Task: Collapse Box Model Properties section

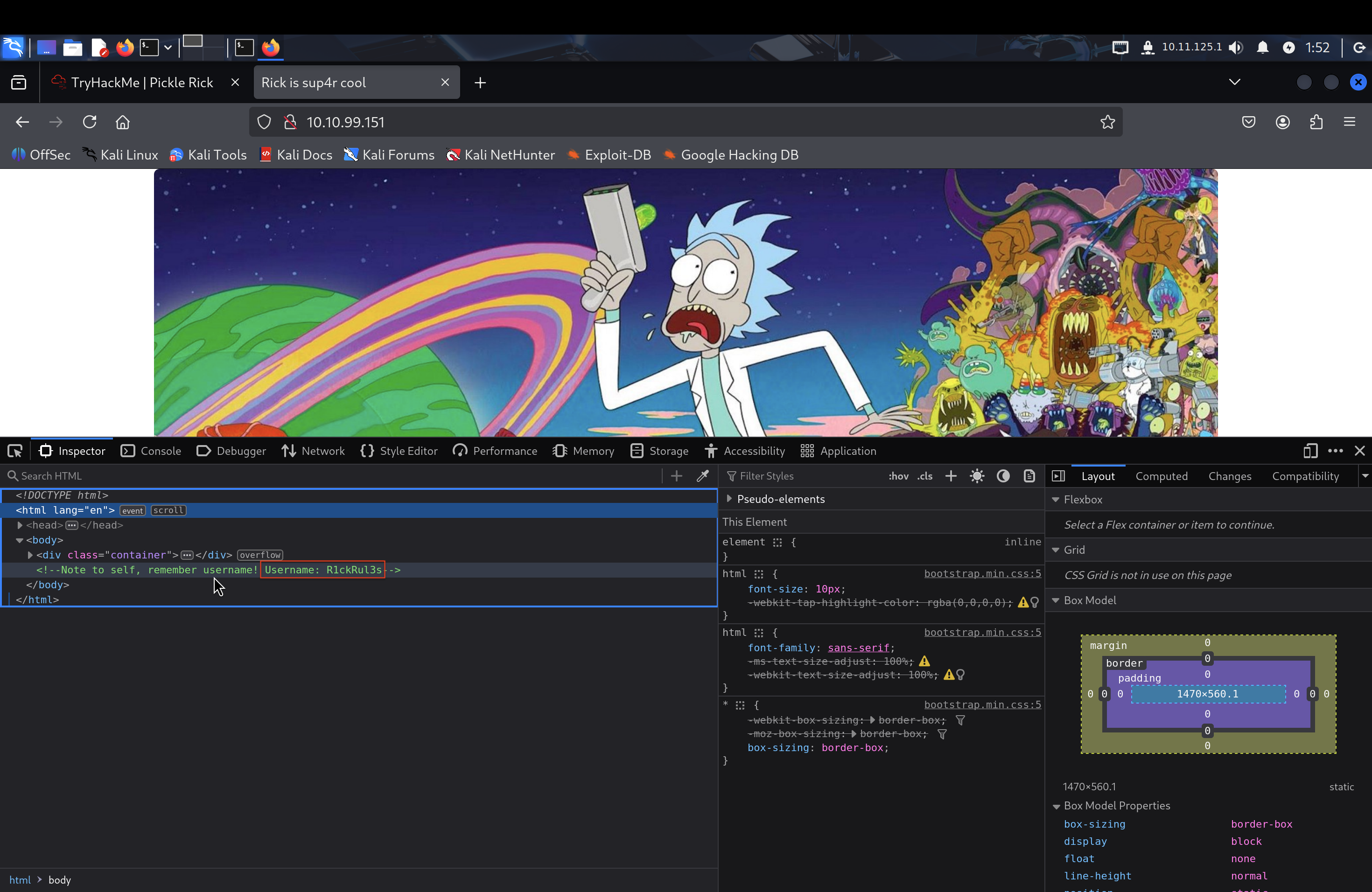Action: pyautogui.click(x=1056, y=806)
